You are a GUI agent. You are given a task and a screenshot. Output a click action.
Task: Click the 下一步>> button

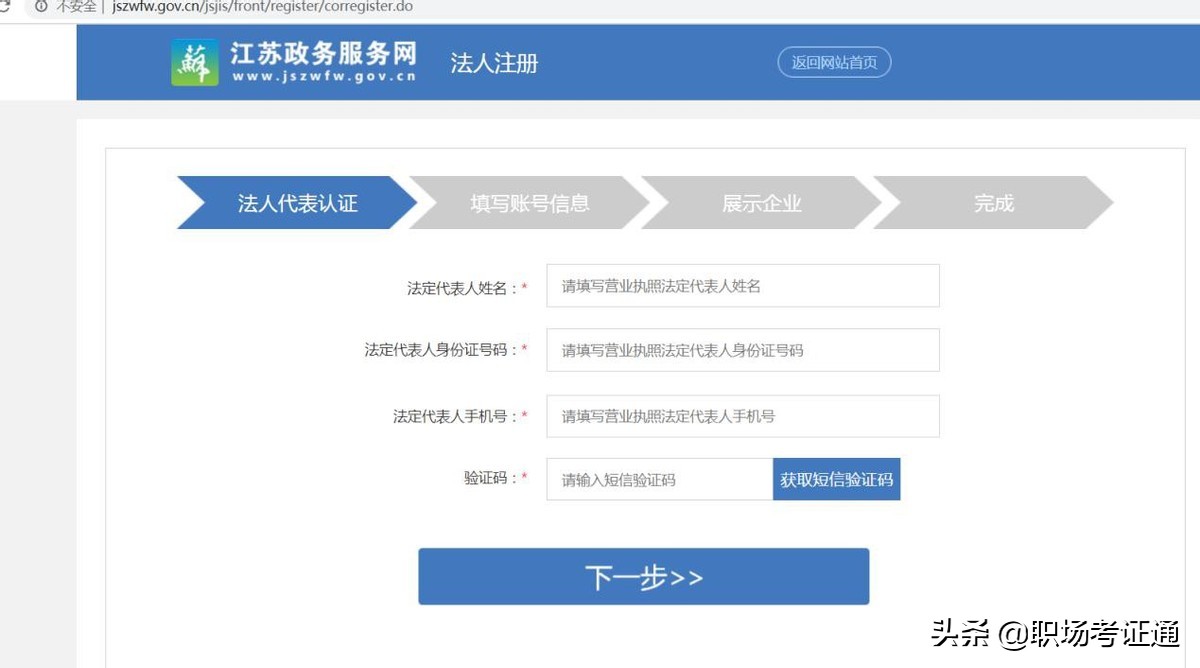tap(643, 577)
